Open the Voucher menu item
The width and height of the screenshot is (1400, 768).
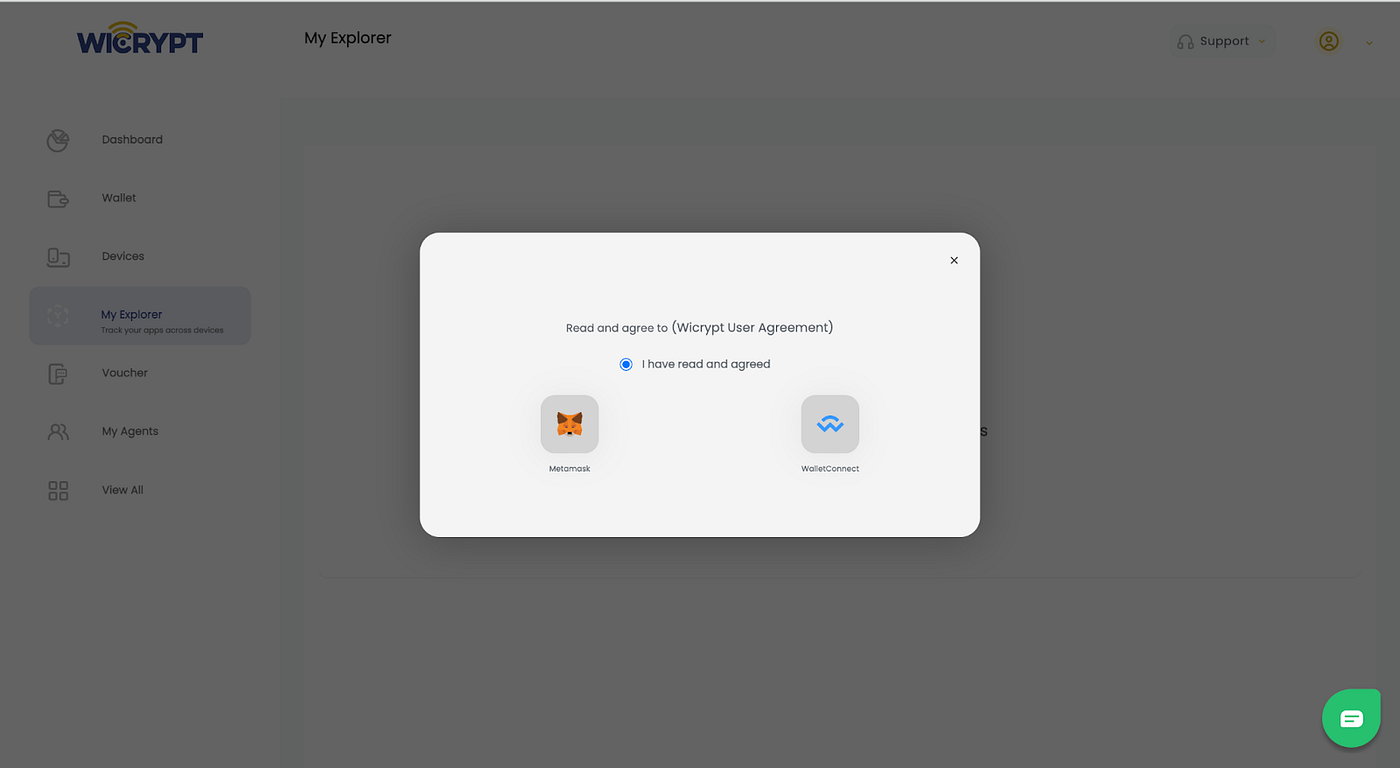(x=125, y=373)
